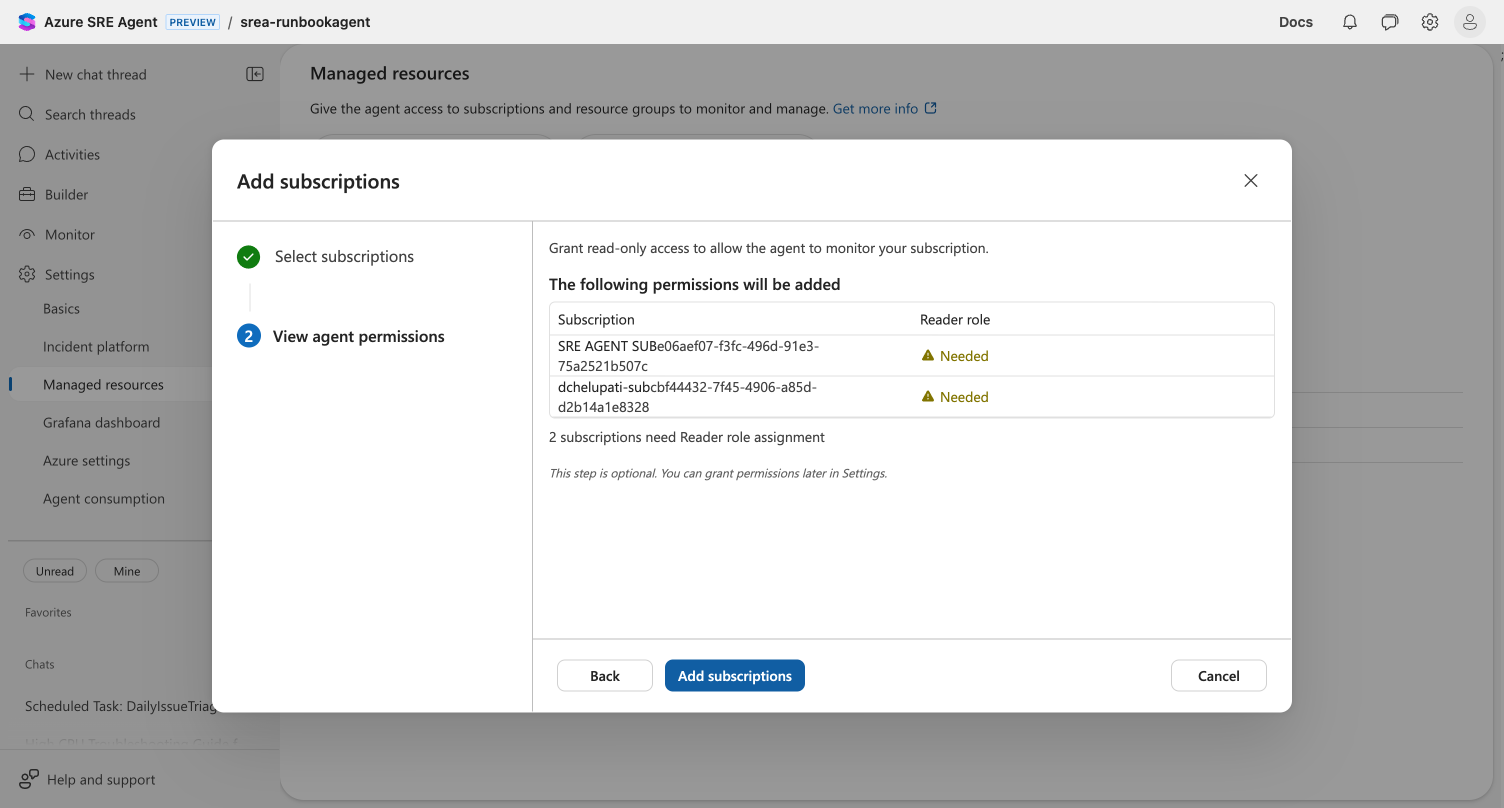Image resolution: width=1504 pixels, height=808 pixels.
Task: Click the SRE AGENT SUB subscription row
Action: coord(912,355)
